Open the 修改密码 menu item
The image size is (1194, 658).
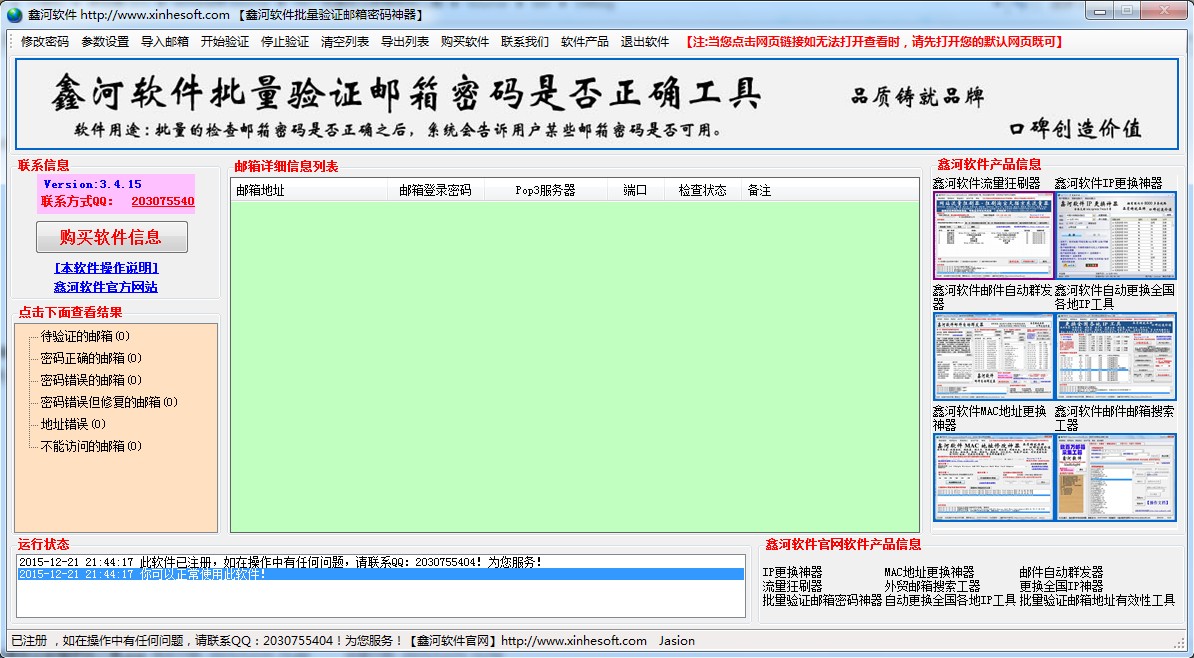click(45, 42)
